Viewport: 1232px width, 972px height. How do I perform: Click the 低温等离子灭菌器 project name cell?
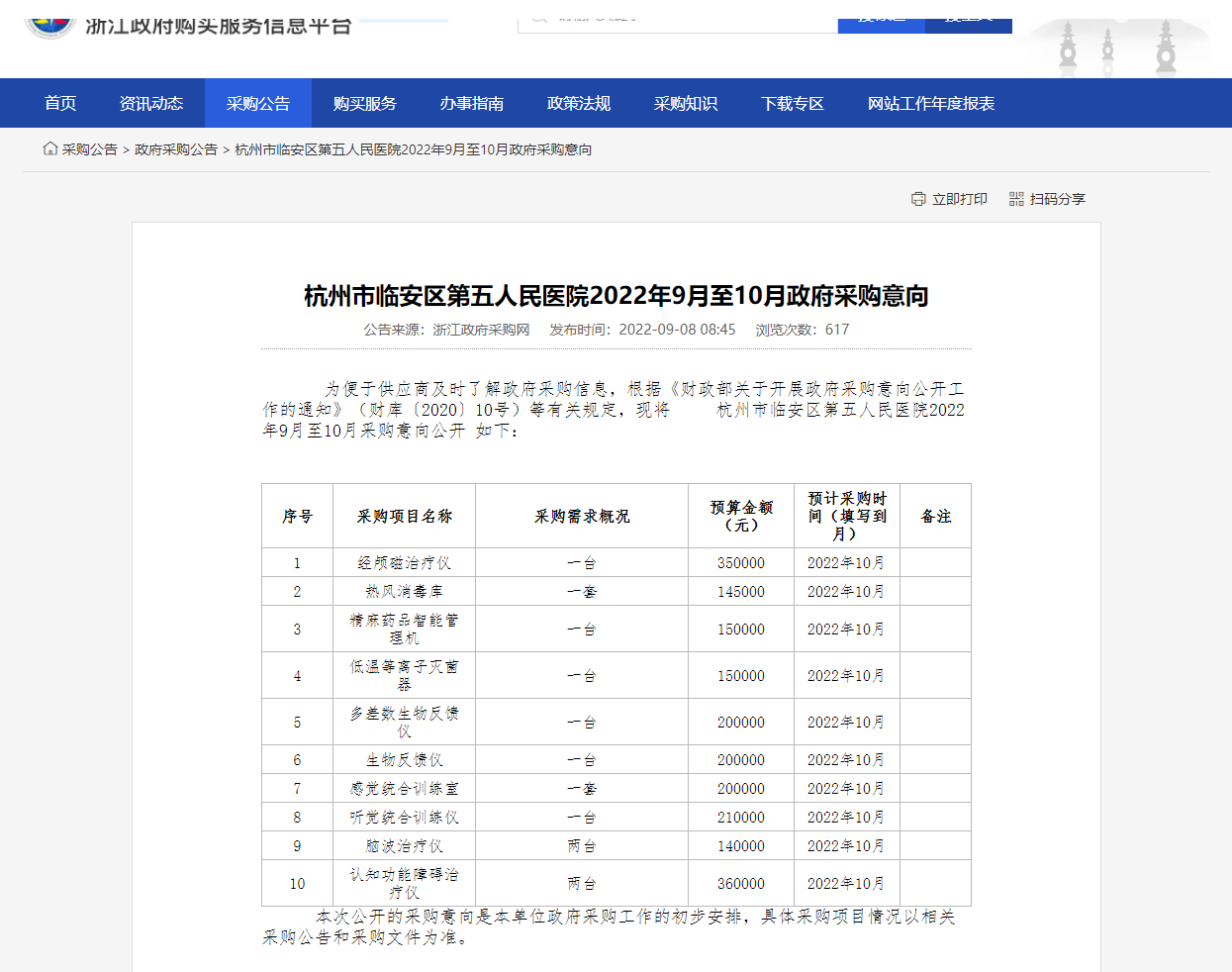click(x=405, y=675)
